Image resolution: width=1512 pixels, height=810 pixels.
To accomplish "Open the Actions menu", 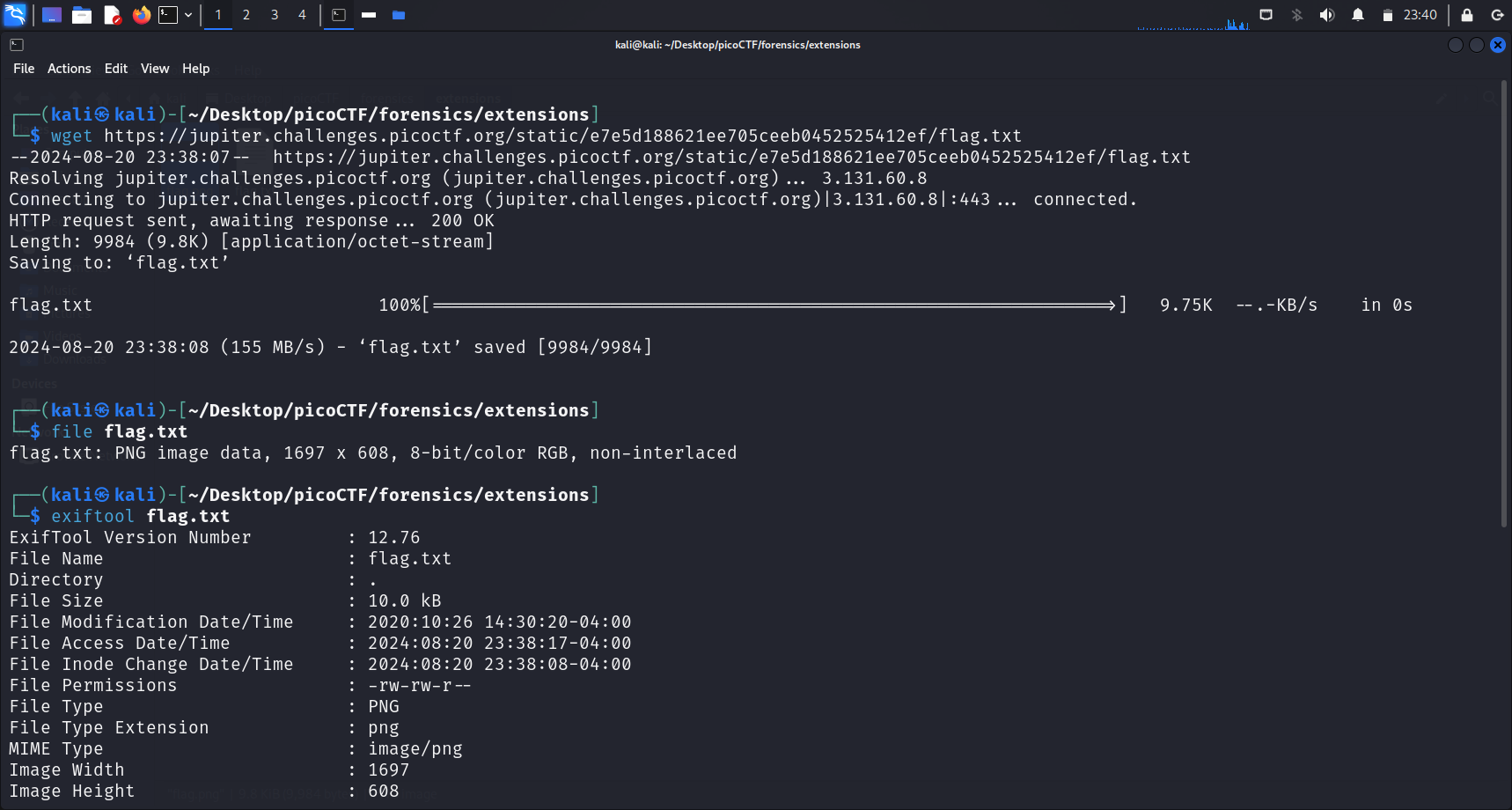I will coord(69,69).
